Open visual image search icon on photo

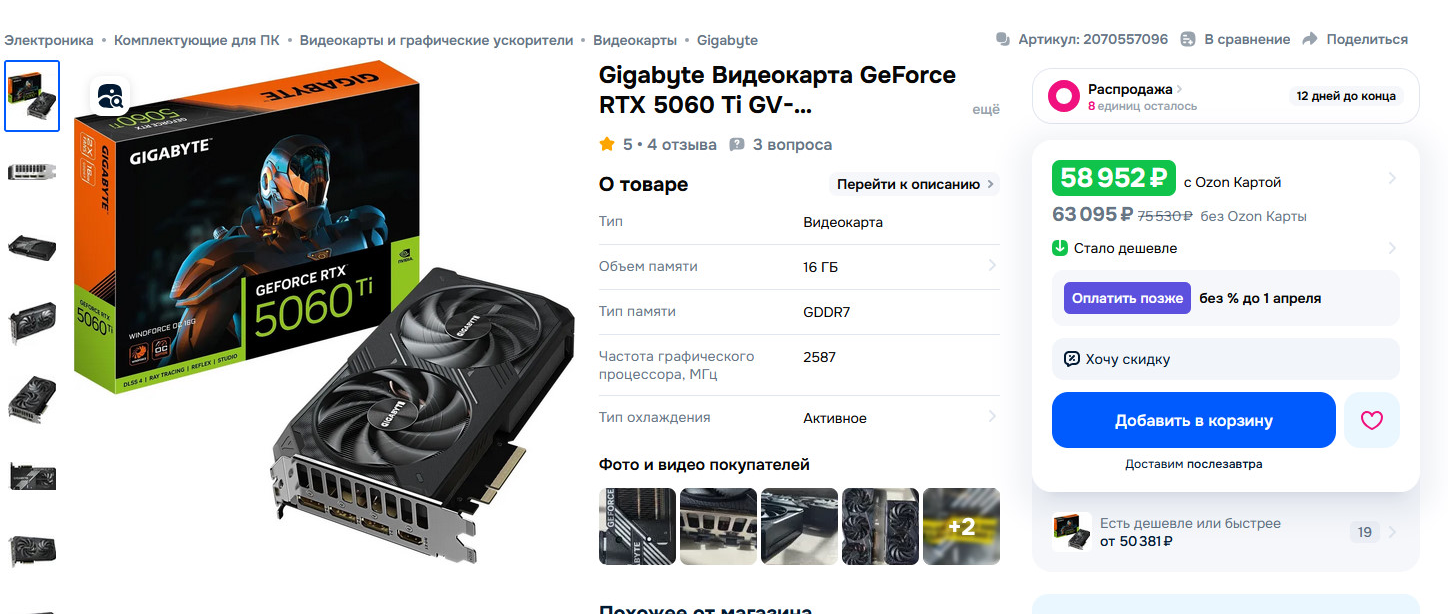[110, 97]
